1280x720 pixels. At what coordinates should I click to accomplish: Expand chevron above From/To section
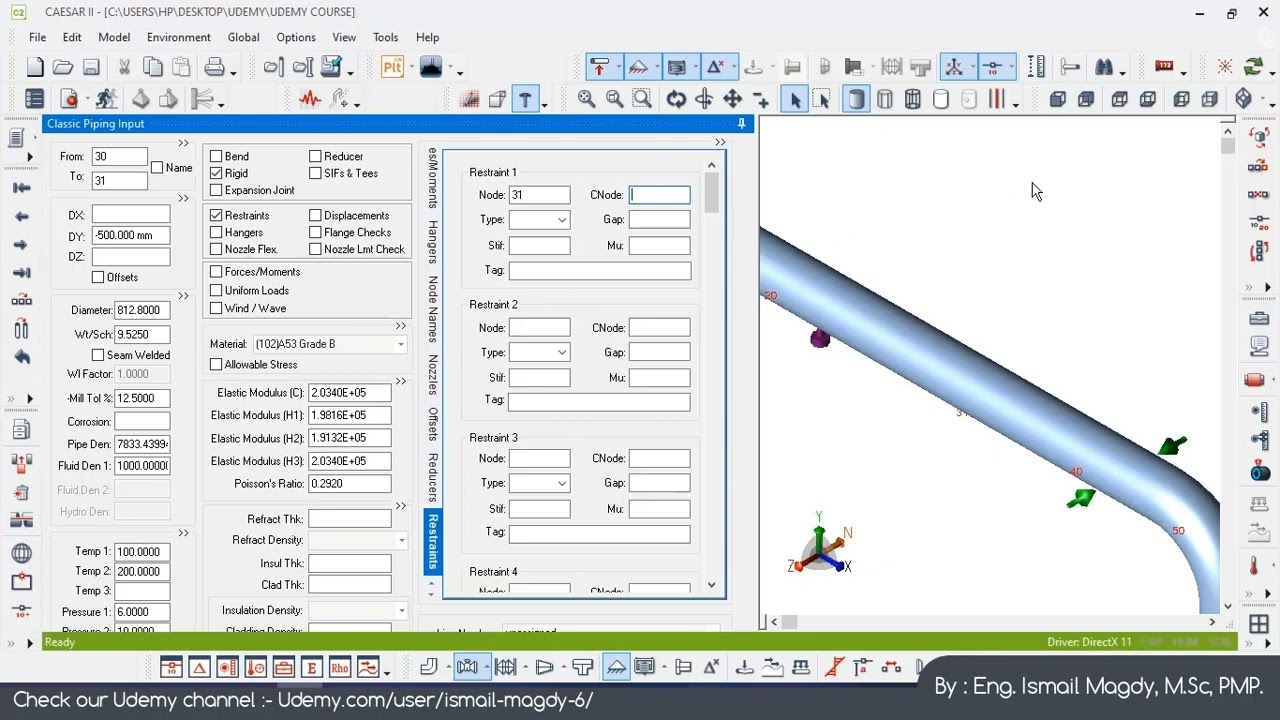[183, 144]
